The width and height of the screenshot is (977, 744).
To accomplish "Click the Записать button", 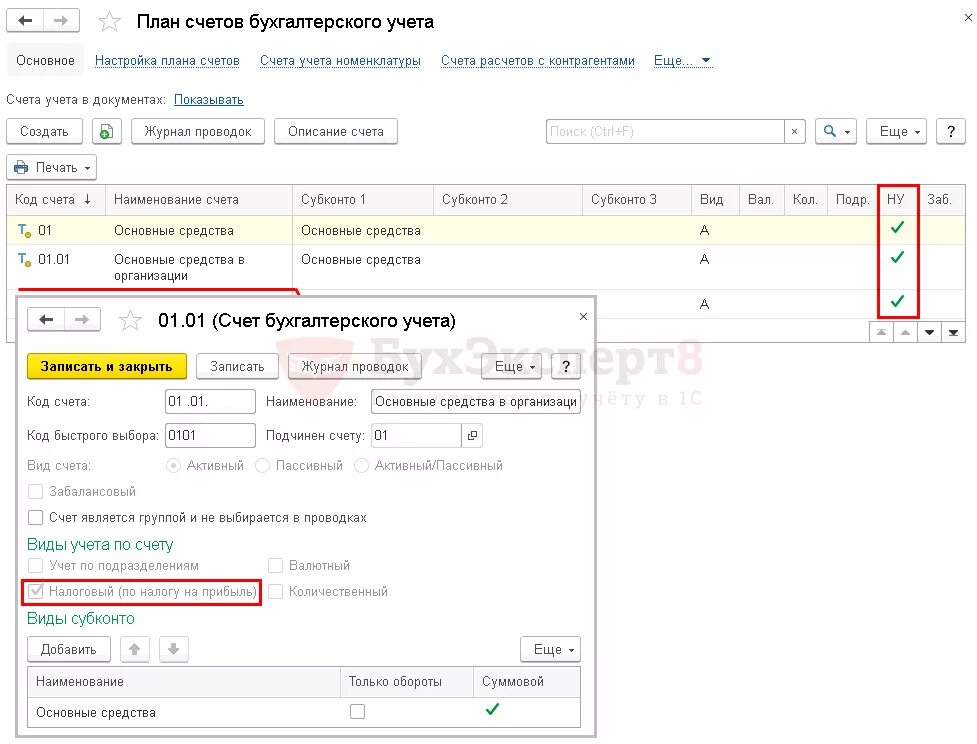I will coord(237,366).
